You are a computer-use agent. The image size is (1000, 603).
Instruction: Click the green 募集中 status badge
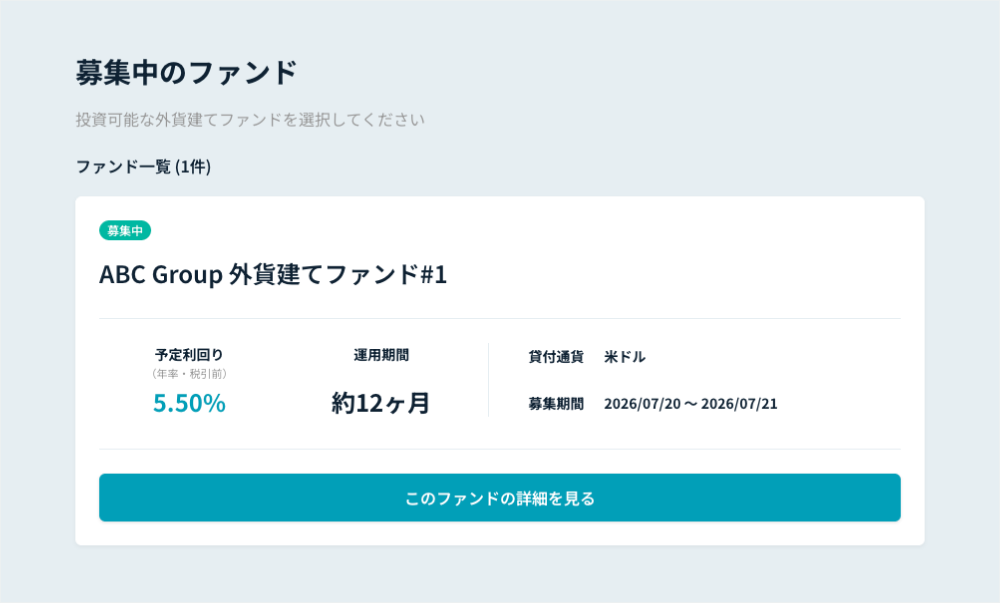(125, 230)
